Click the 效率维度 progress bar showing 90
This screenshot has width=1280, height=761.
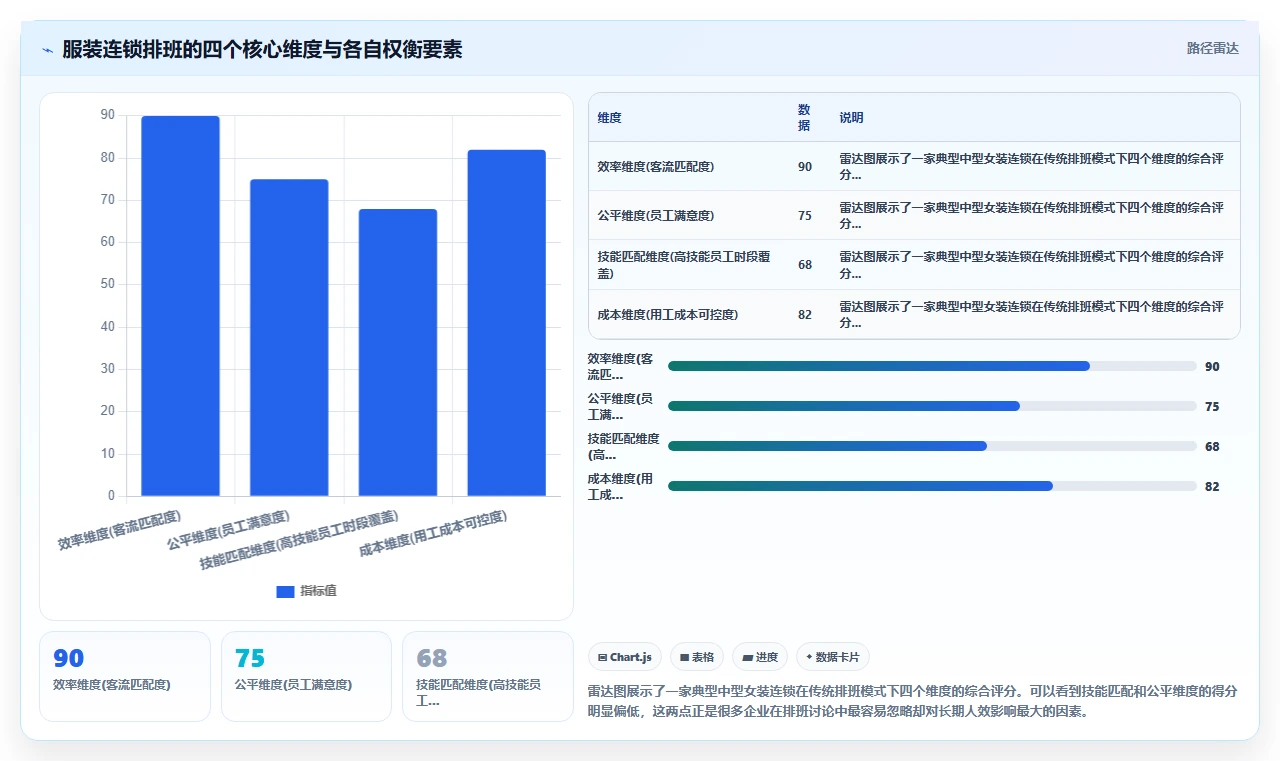pyautogui.click(x=932, y=366)
